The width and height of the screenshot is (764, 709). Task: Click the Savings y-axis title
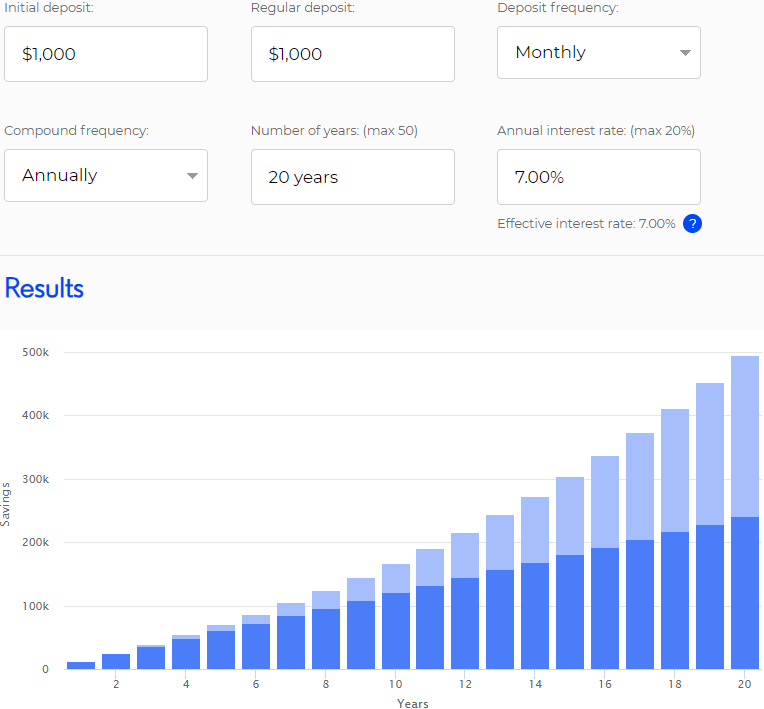pyautogui.click(x=5, y=504)
